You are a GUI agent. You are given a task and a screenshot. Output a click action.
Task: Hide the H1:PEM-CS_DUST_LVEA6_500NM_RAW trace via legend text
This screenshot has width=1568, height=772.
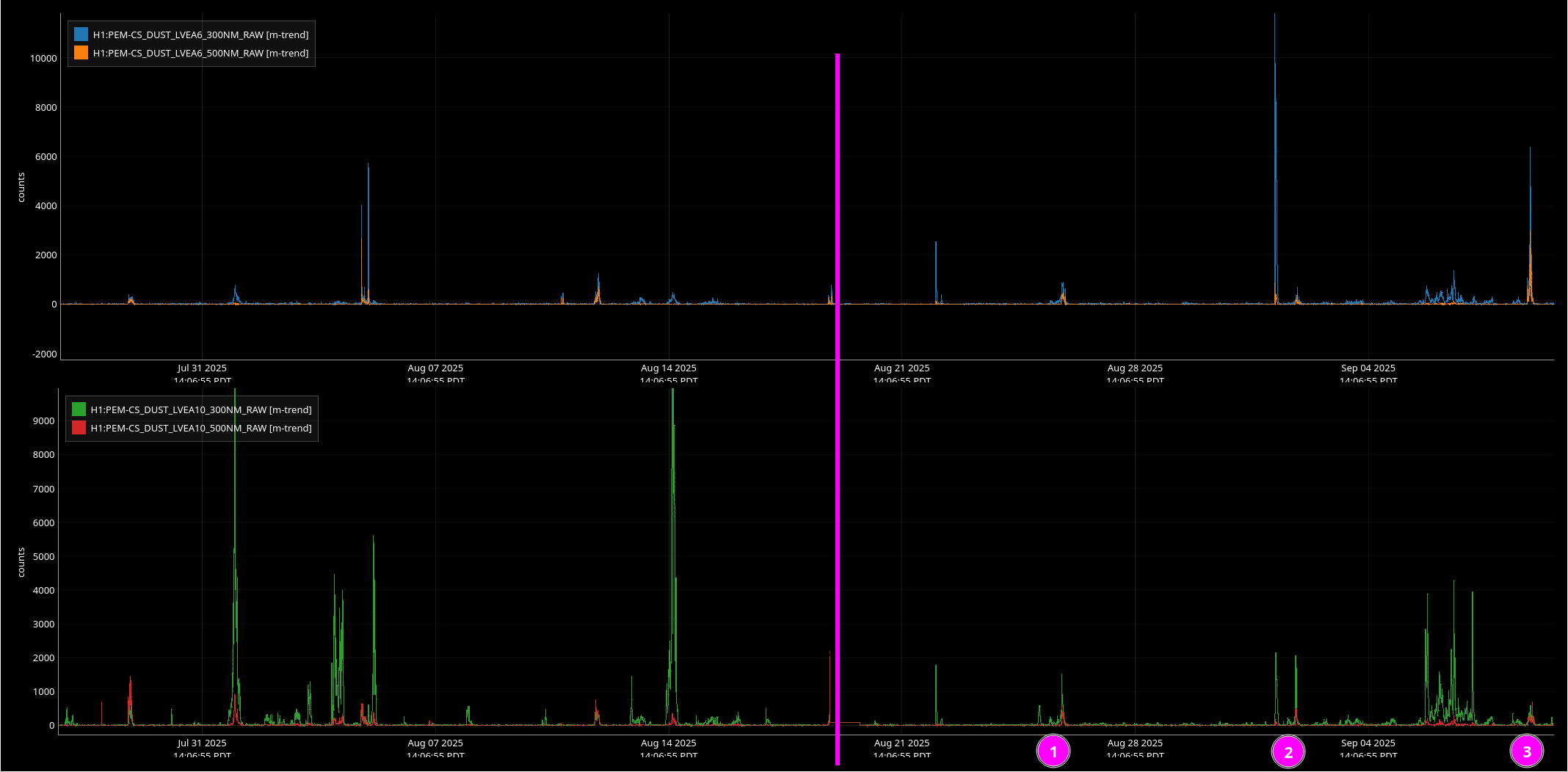point(200,53)
